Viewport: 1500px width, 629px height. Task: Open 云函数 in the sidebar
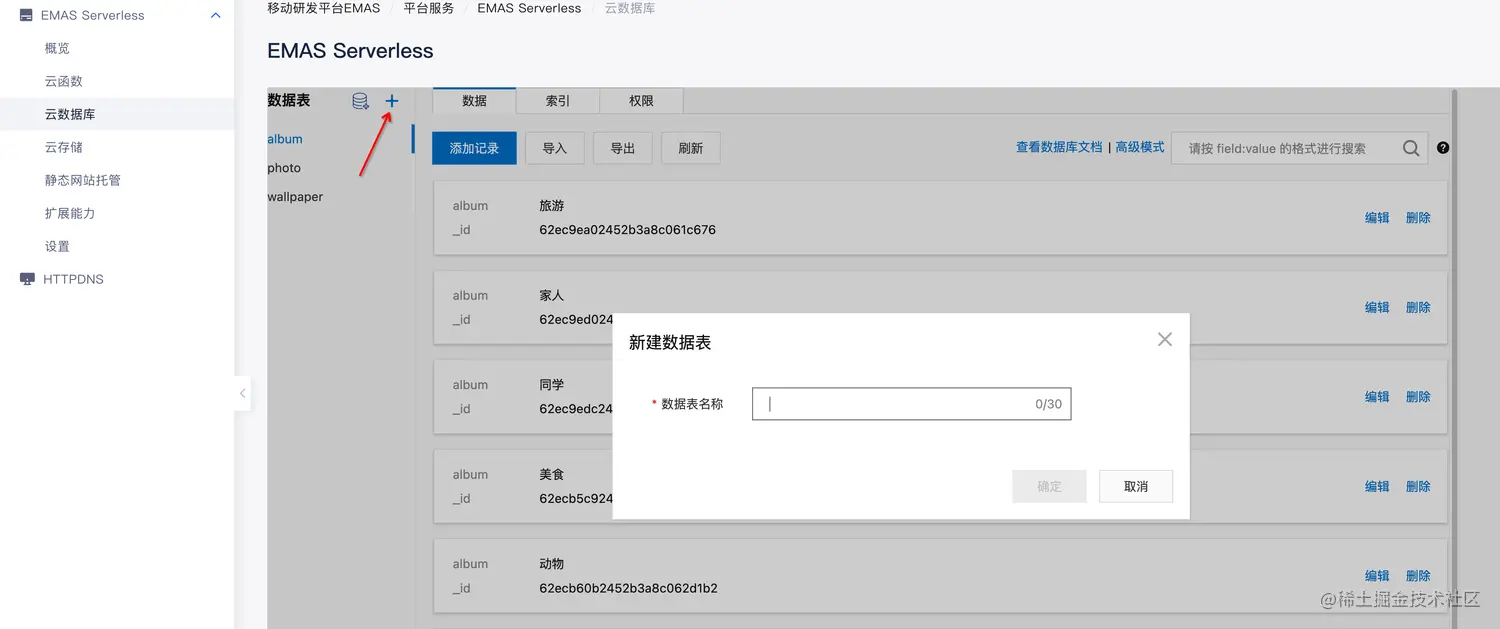(x=63, y=81)
